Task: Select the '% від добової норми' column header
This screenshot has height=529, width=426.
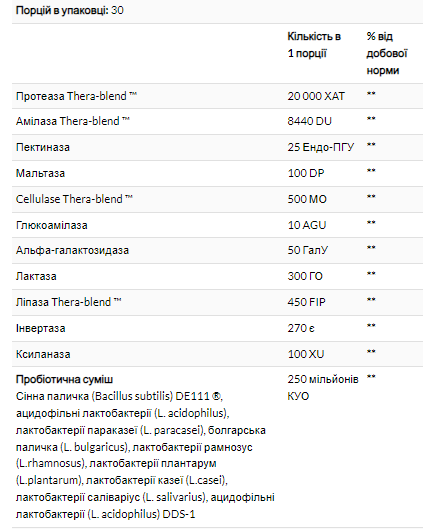Action: [x=387, y=53]
